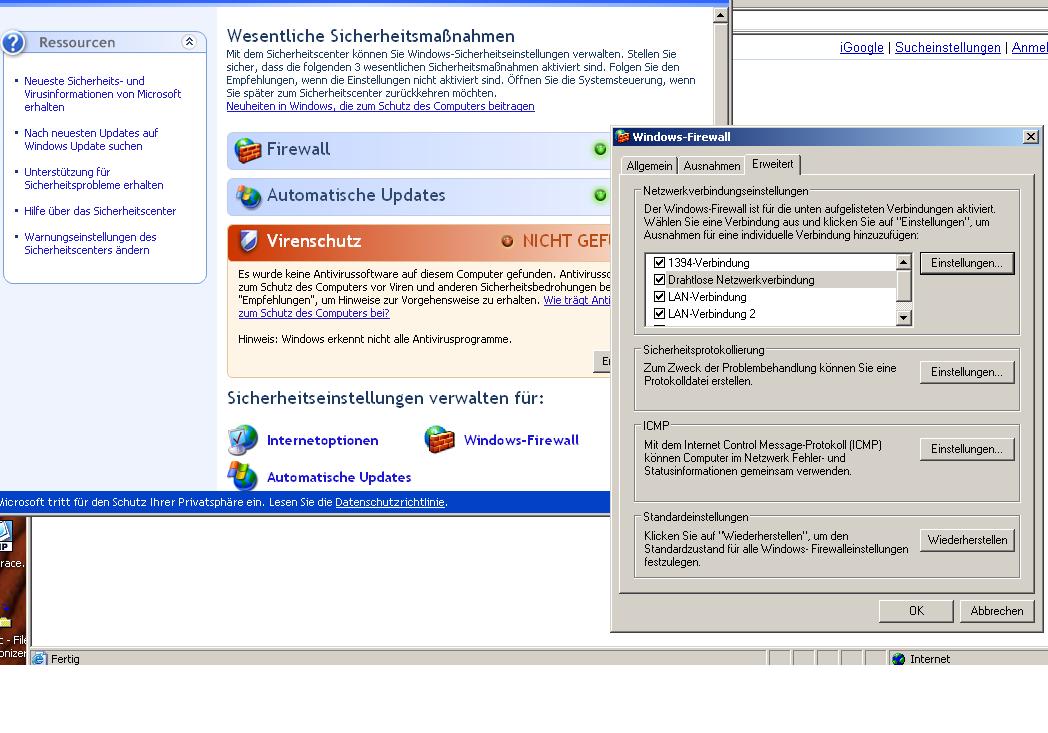The width and height of the screenshot is (1048, 733).
Task: Collapse the Virenschutz section header
Action: (419, 241)
